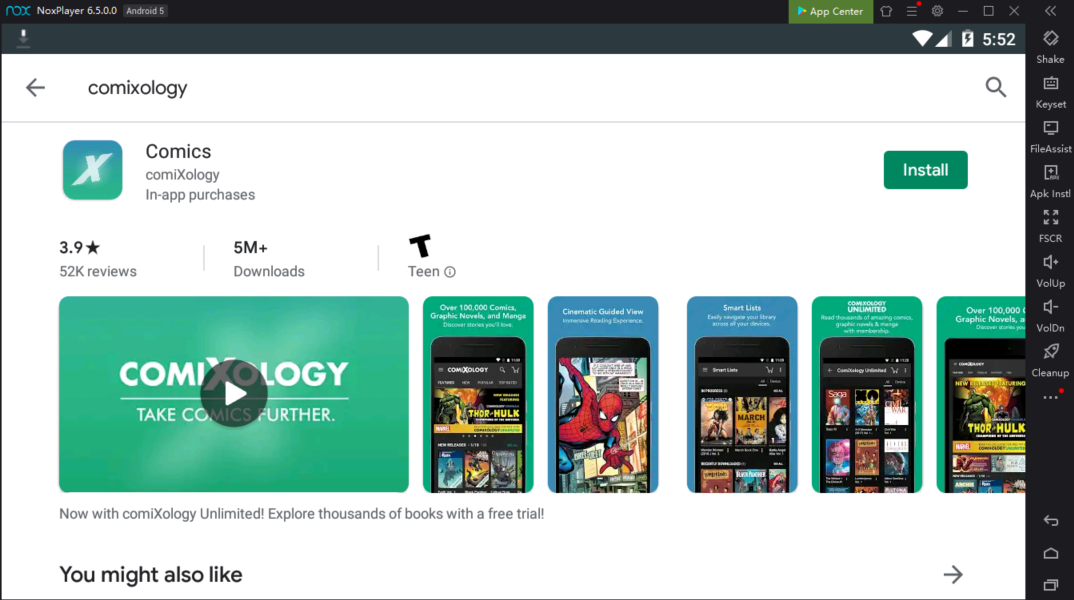This screenshot has width=1074, height=600.
Task: Go back using the arrow beside comixology
Action: pyautogui.click(x=36, y=88)
